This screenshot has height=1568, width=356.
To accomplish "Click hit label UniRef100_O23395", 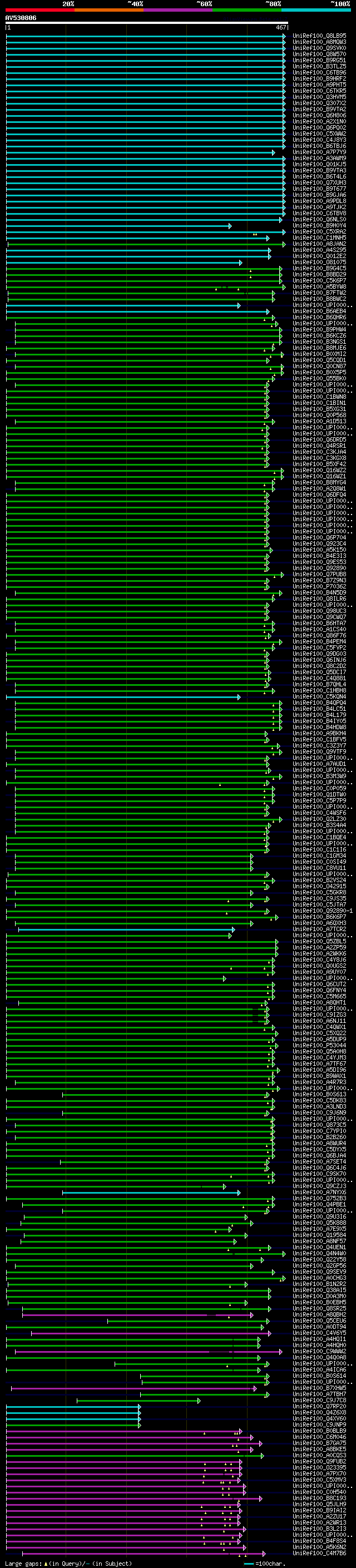I will pos(319,1467).
